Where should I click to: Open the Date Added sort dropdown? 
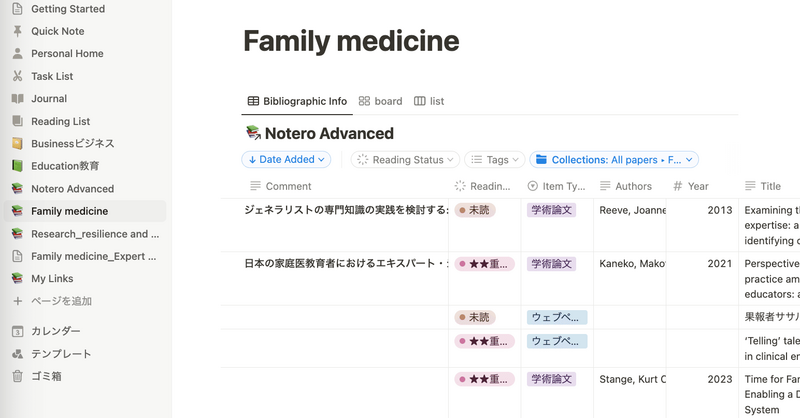tap(286, 160)
